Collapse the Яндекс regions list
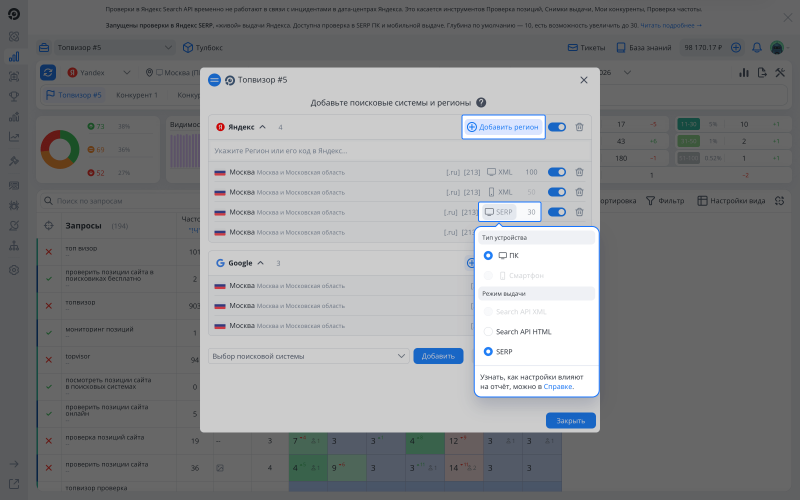 pos(262,127)
